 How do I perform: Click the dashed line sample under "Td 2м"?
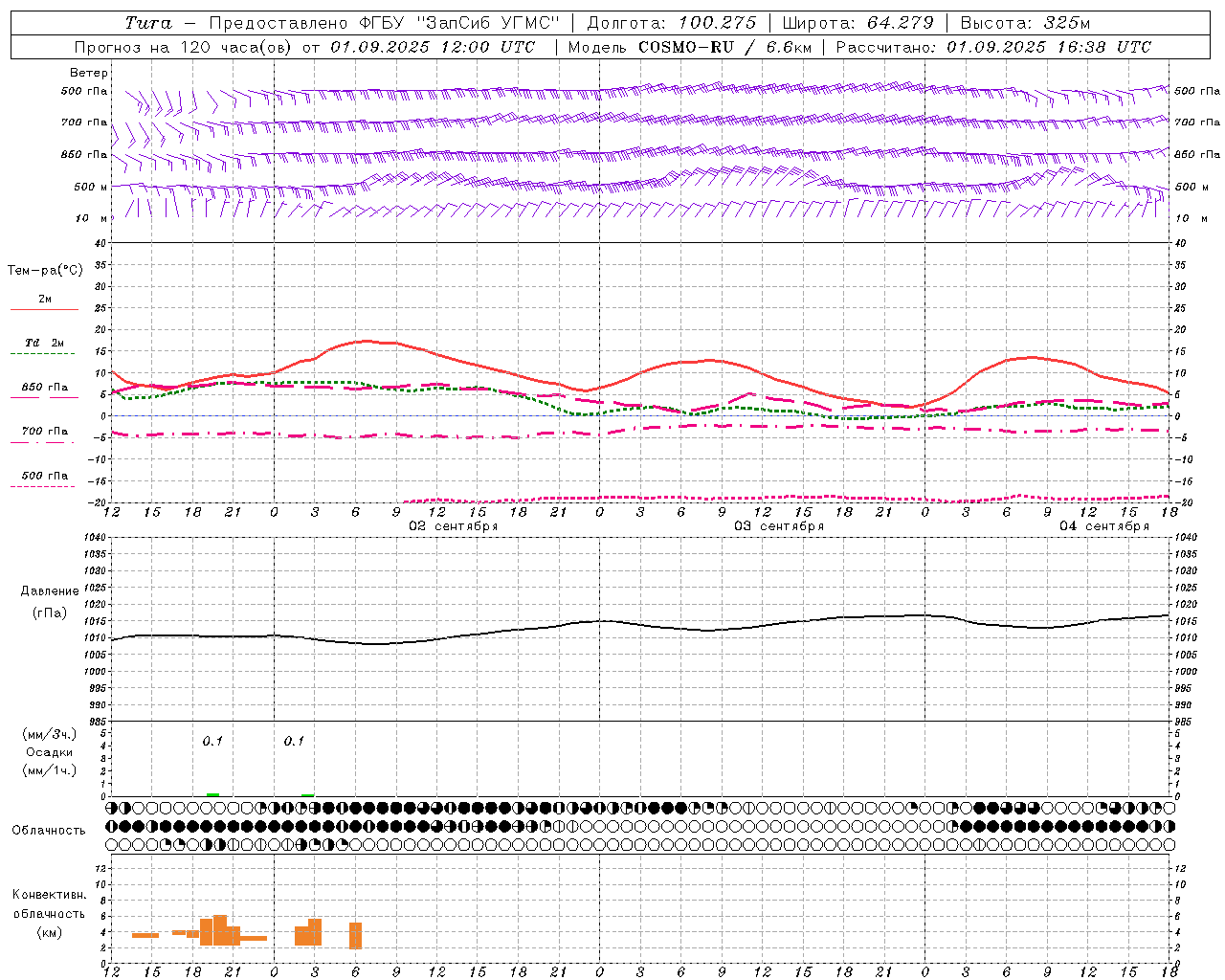coord(44,353)
